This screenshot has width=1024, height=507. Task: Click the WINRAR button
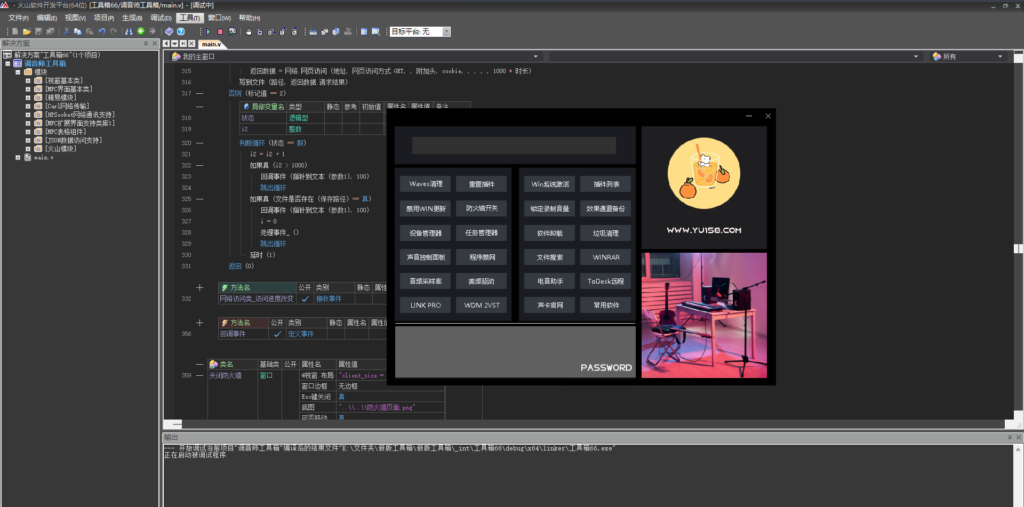(606, 257)
